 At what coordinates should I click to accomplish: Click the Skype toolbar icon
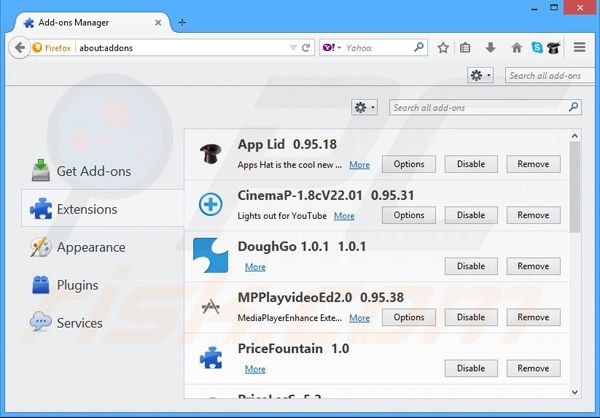pyautogui.click(x=537, y=48)
